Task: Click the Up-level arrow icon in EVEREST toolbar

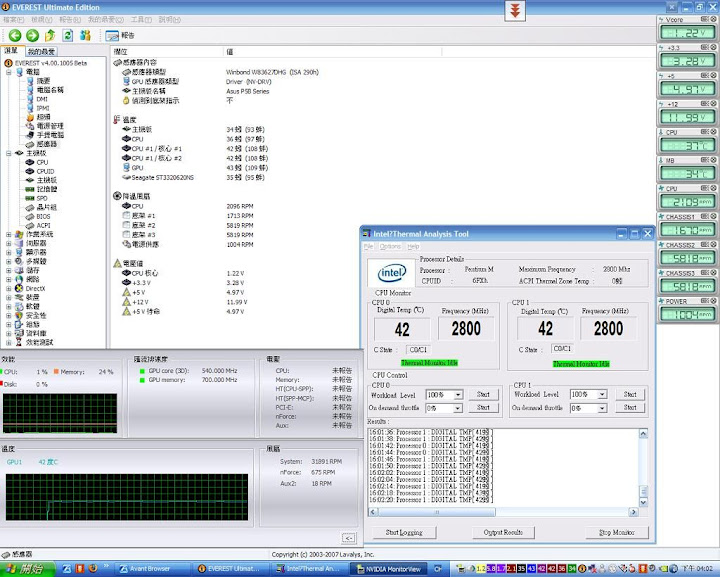Action: (x=50, y=35)
